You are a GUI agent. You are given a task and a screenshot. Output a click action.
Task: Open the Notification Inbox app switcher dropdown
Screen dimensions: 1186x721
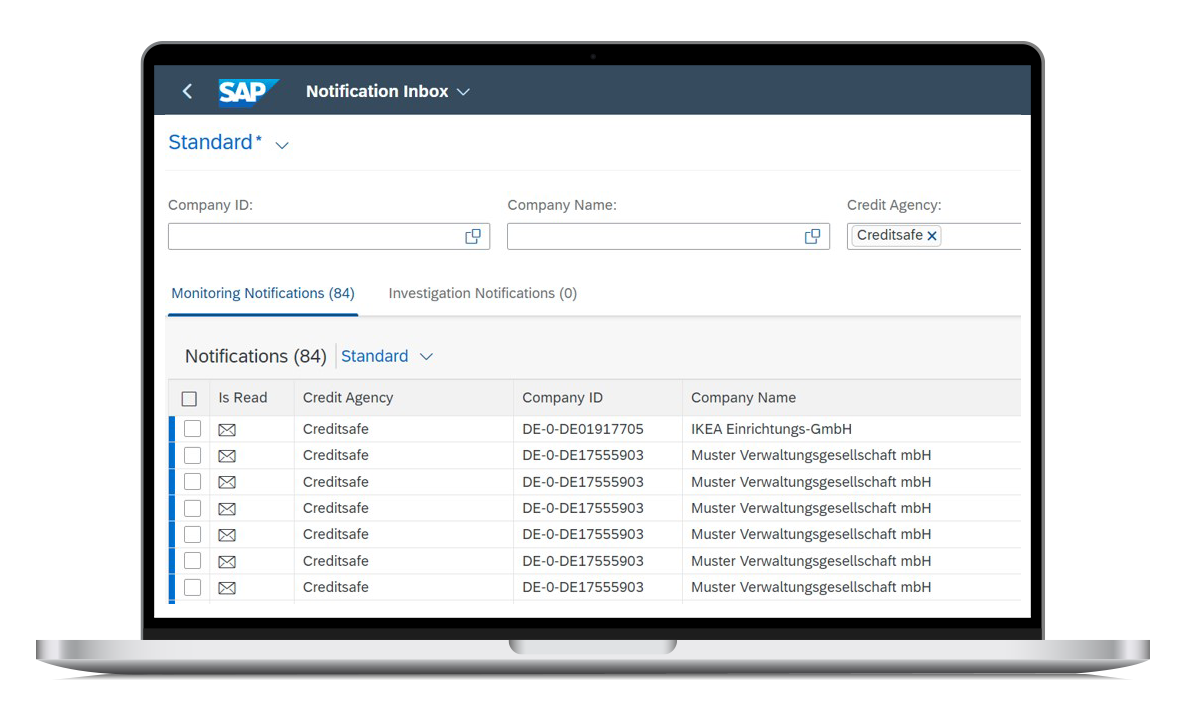[x=462, y=91]
